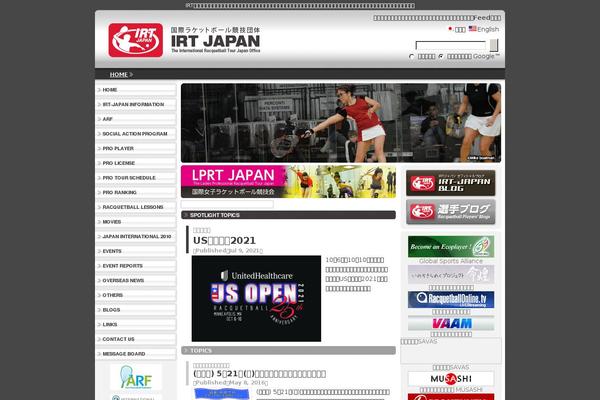Go to MOVIES section
The height and width of the screenshot is (400, 600).
click(136, 222)
